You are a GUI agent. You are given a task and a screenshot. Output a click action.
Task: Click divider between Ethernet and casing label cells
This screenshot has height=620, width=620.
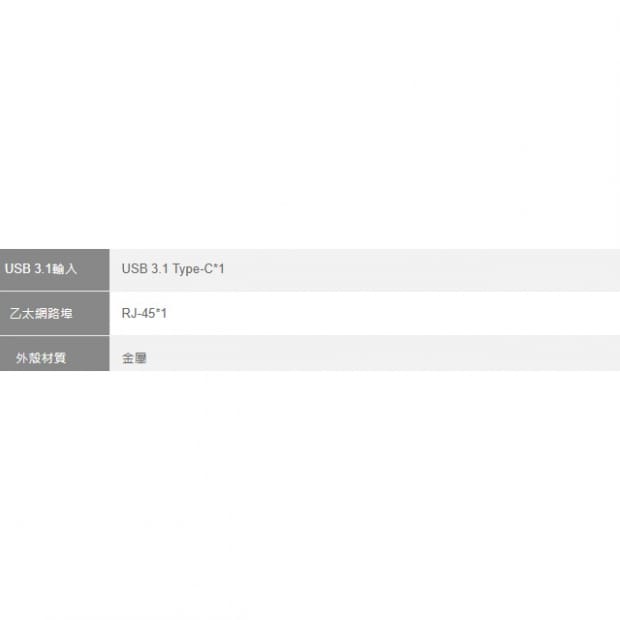click(x=55, y=335)
